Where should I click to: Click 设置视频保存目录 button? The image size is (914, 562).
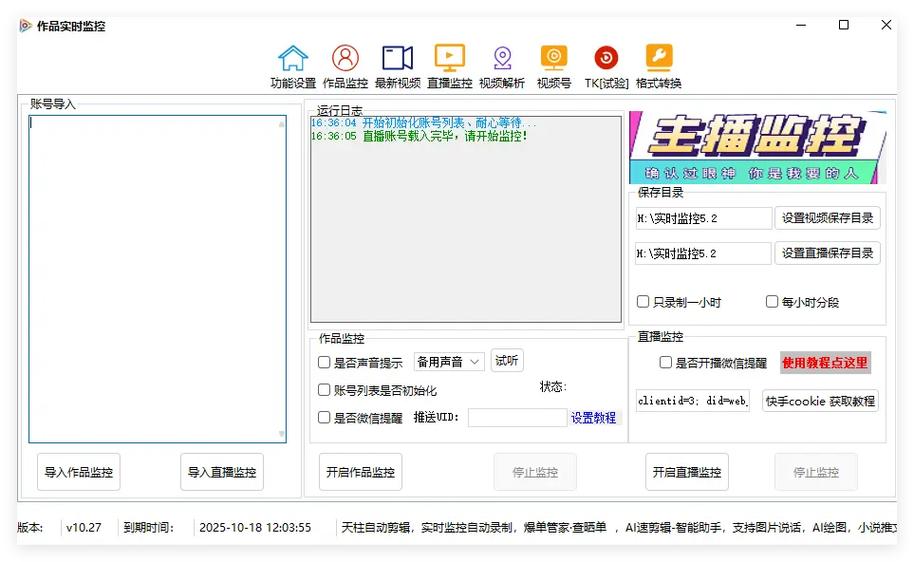click(x=827, y=218)
